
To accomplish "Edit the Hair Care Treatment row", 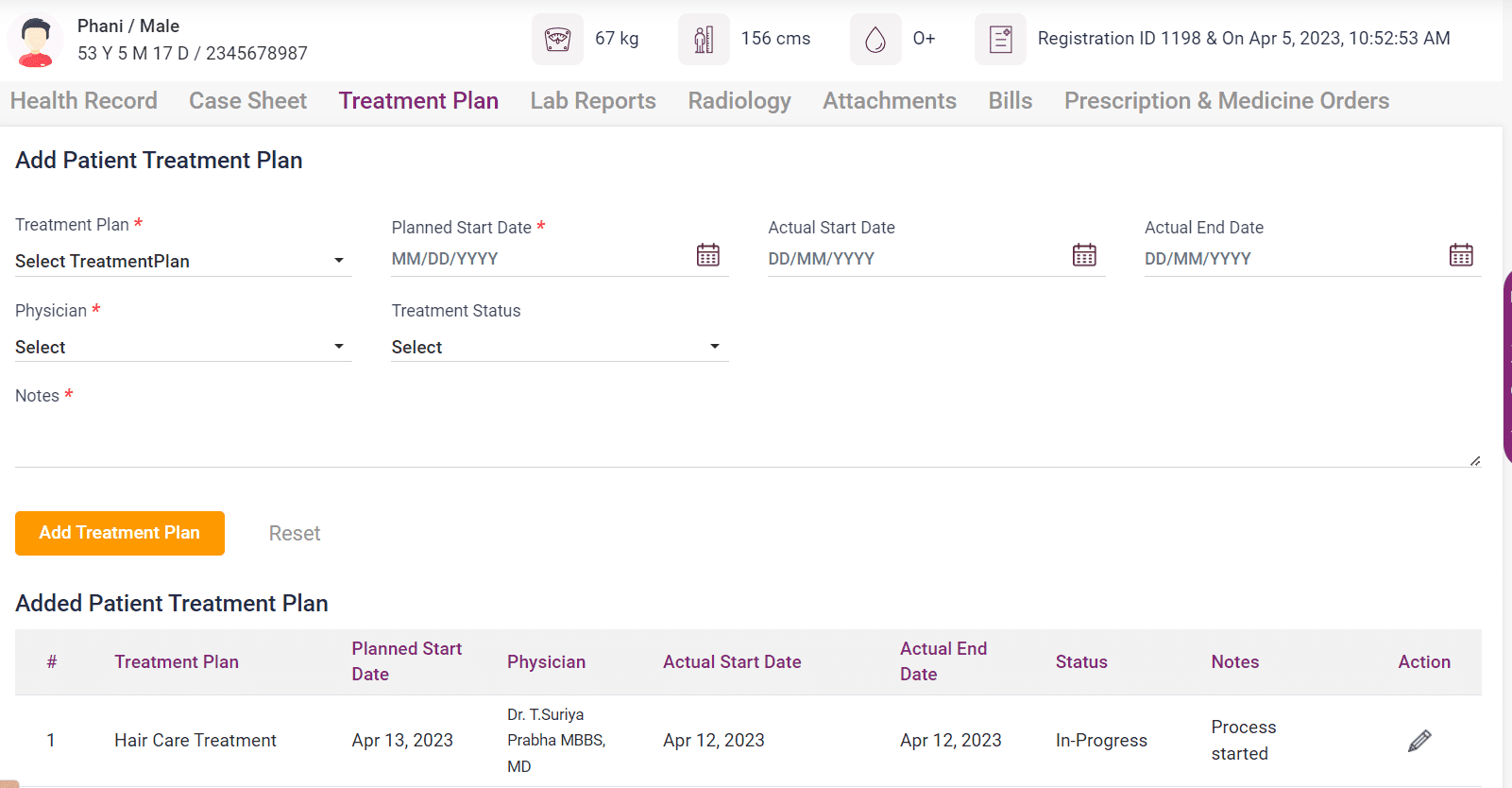I will pos(1419,741).
